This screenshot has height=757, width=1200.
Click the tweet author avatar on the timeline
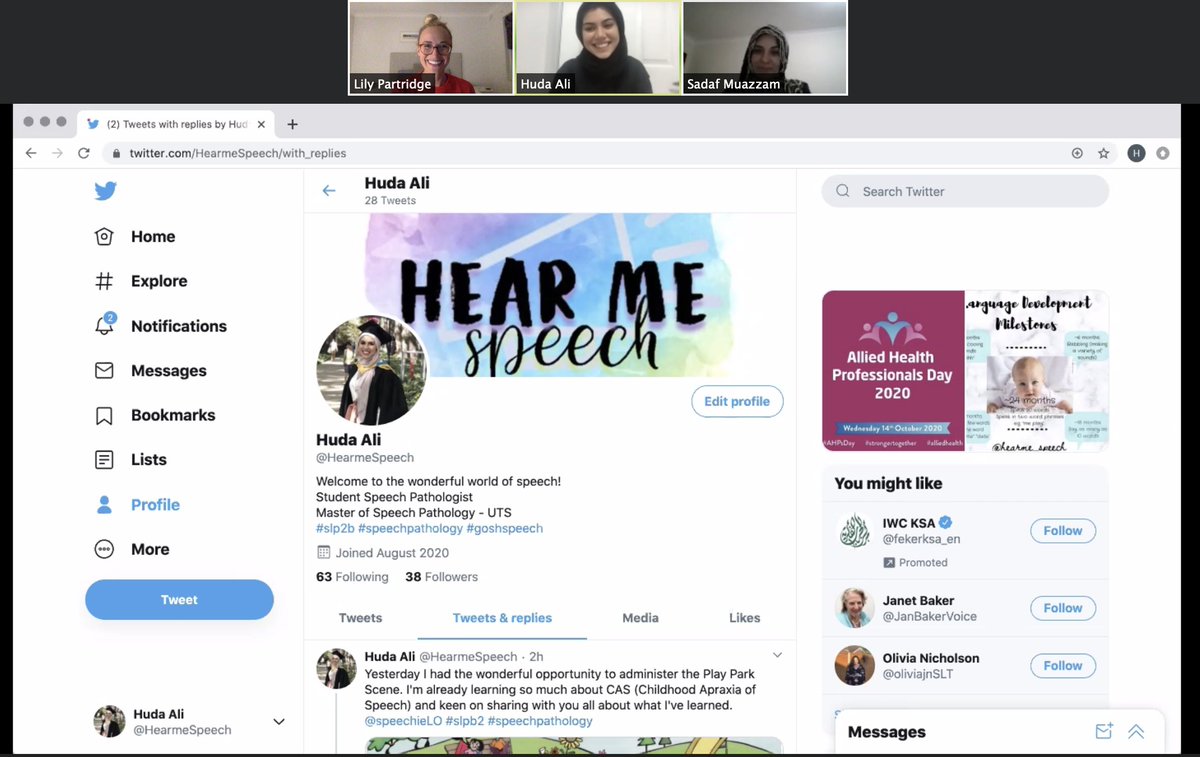[337, 667]
